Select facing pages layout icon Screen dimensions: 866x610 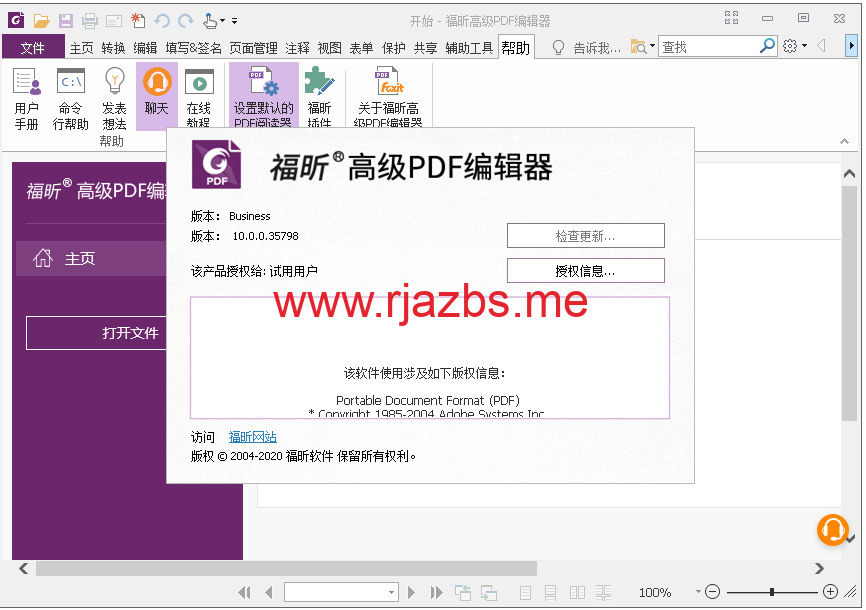point(577,593)
